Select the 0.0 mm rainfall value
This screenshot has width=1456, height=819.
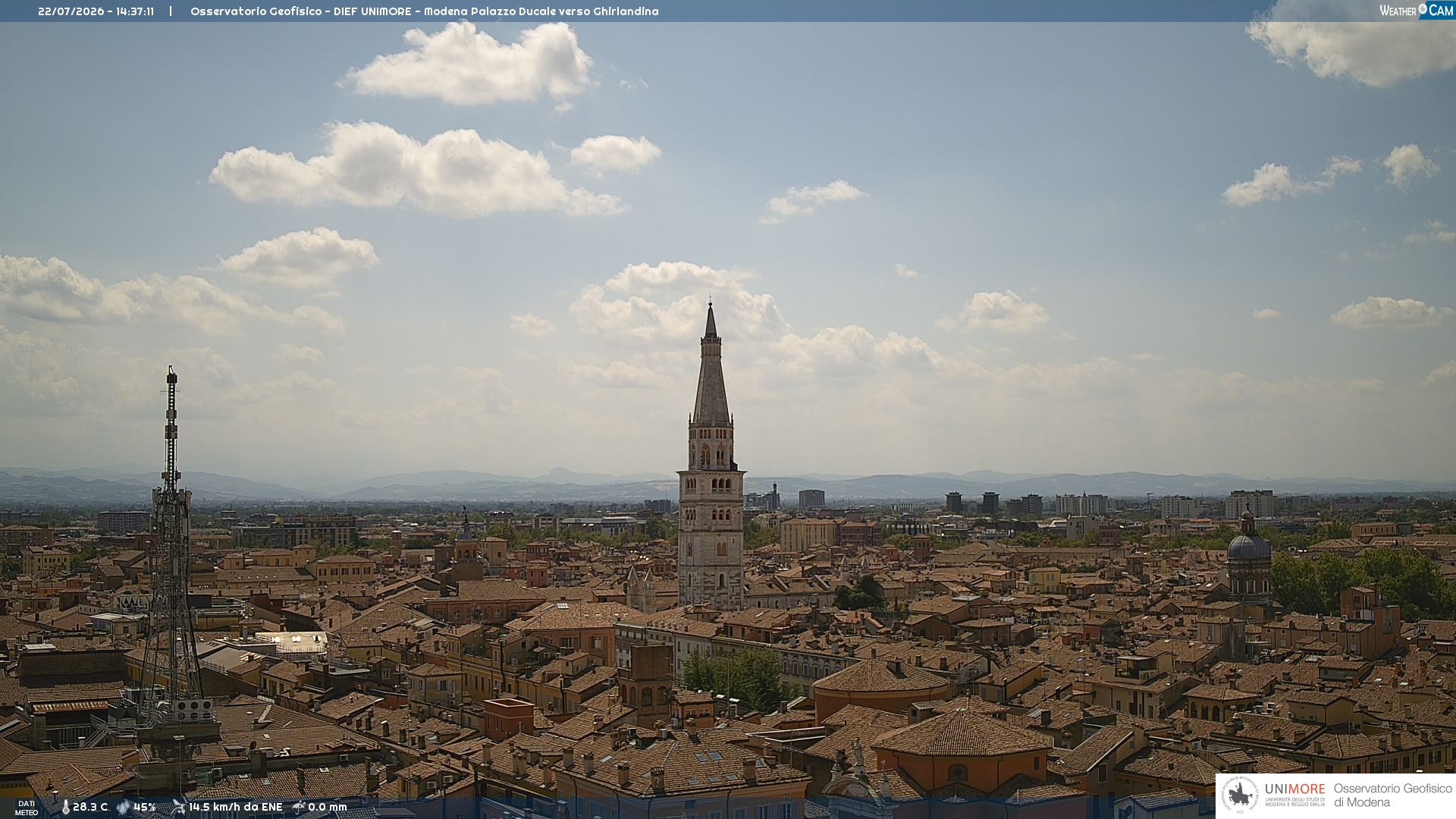coord(328,807)
